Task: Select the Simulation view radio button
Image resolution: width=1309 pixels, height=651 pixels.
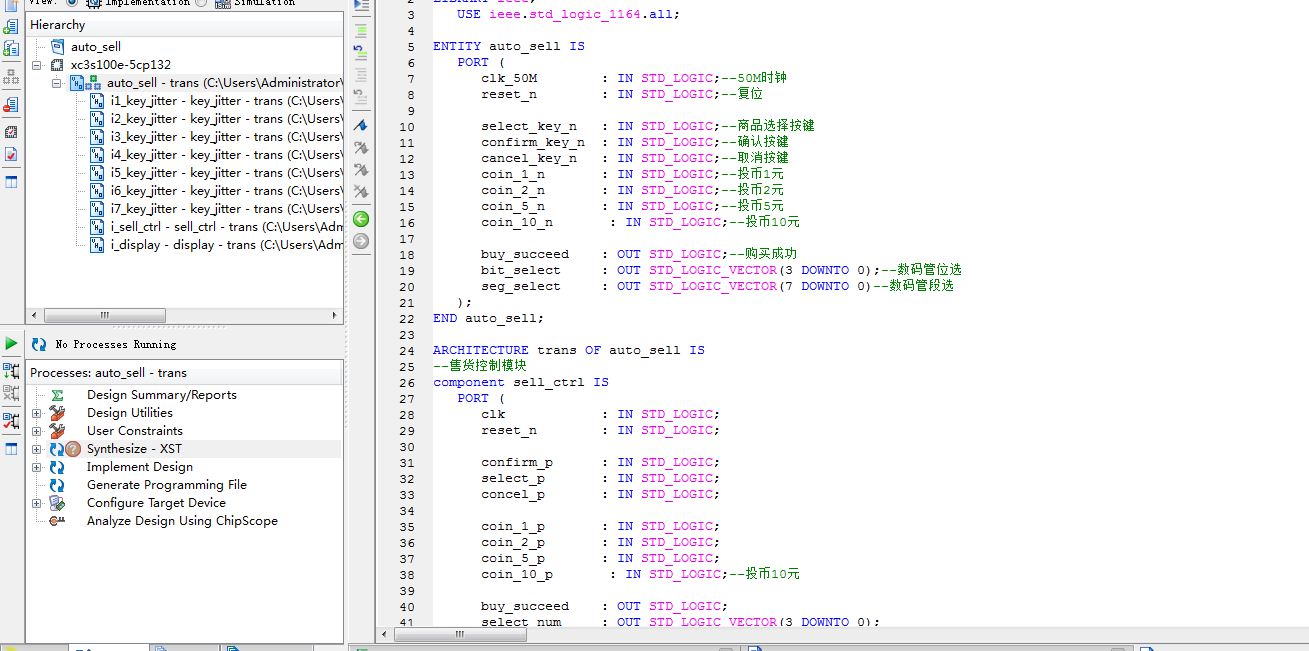Action: 201,2
